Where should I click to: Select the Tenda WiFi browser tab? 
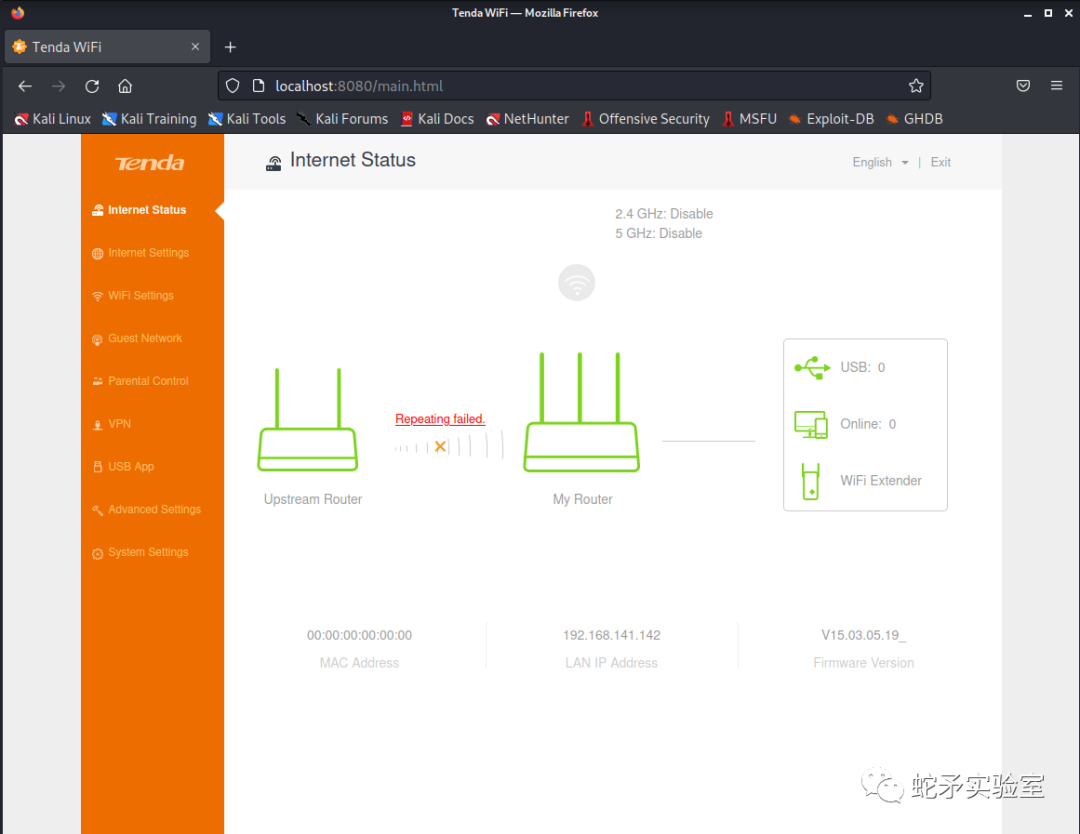pyautogui.click(x=107, y=47)
